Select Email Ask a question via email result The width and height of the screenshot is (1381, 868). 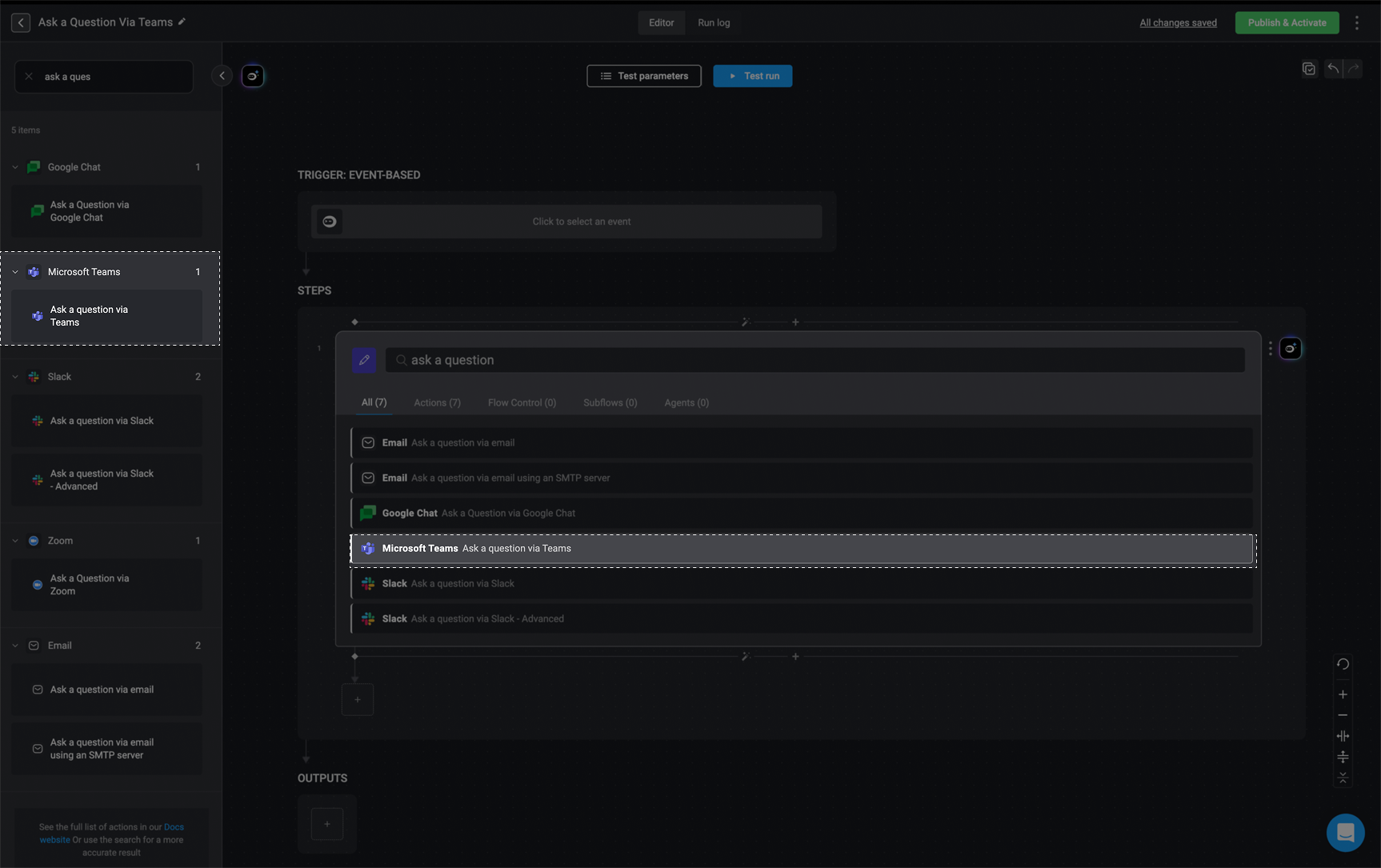tap(802, 442)
